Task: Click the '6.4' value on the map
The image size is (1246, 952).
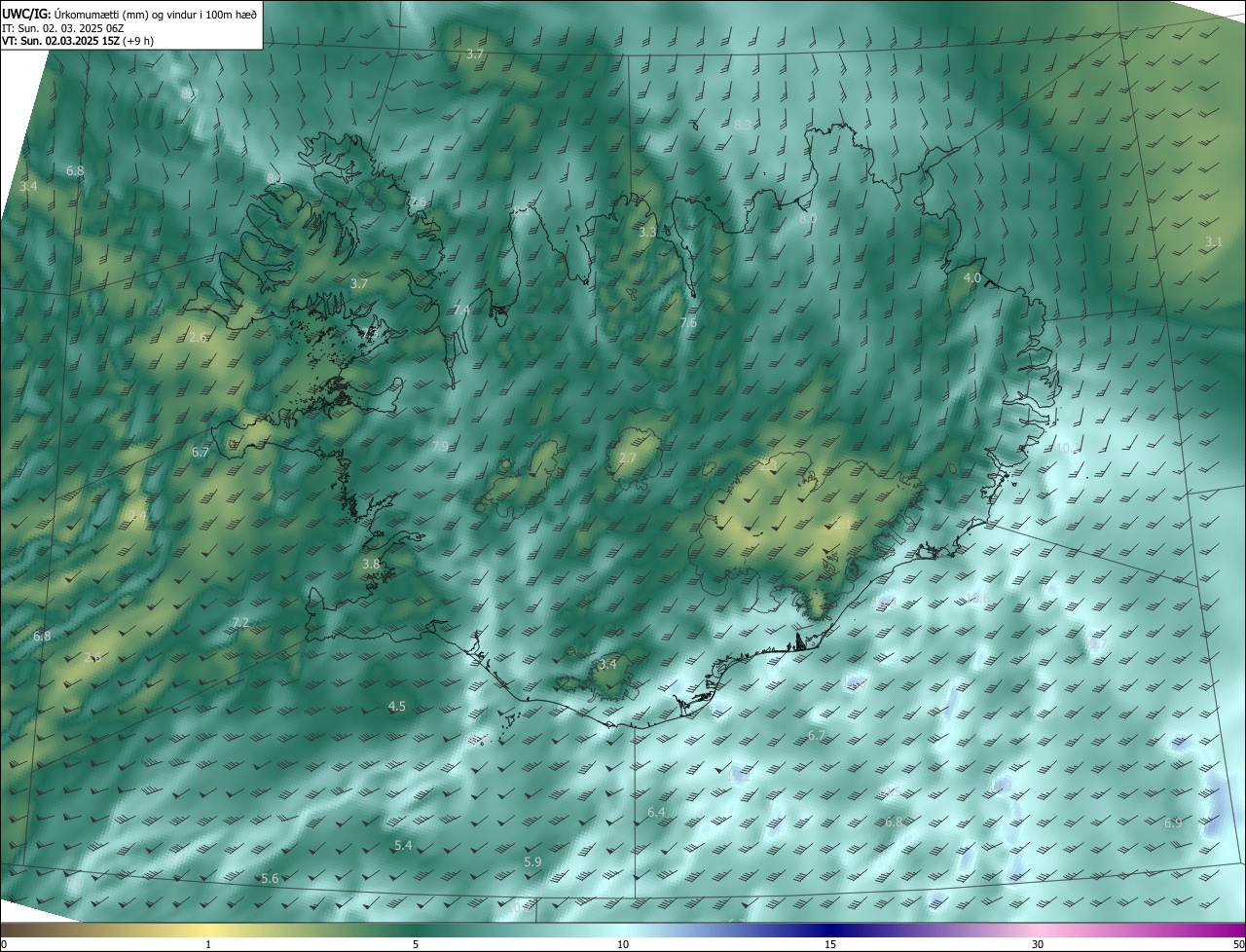Action: coord(656,812)
